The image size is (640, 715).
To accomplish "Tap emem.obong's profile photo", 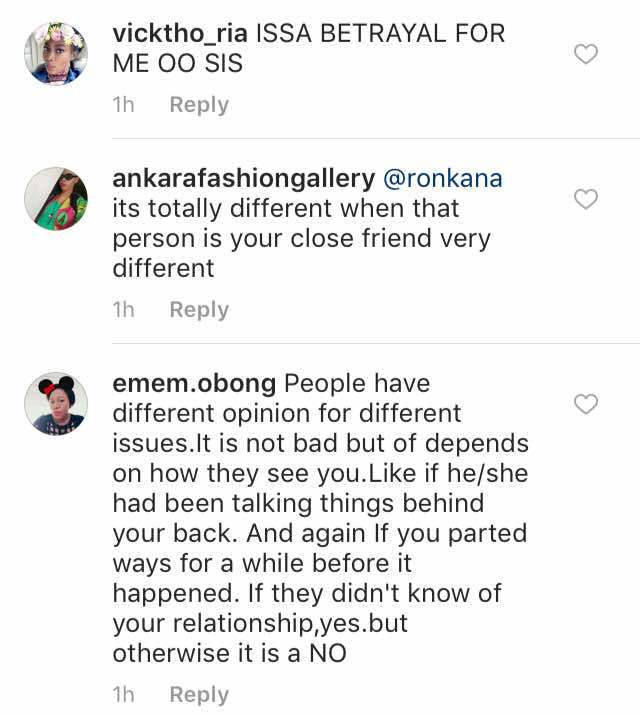I will [x=56, y=403].
